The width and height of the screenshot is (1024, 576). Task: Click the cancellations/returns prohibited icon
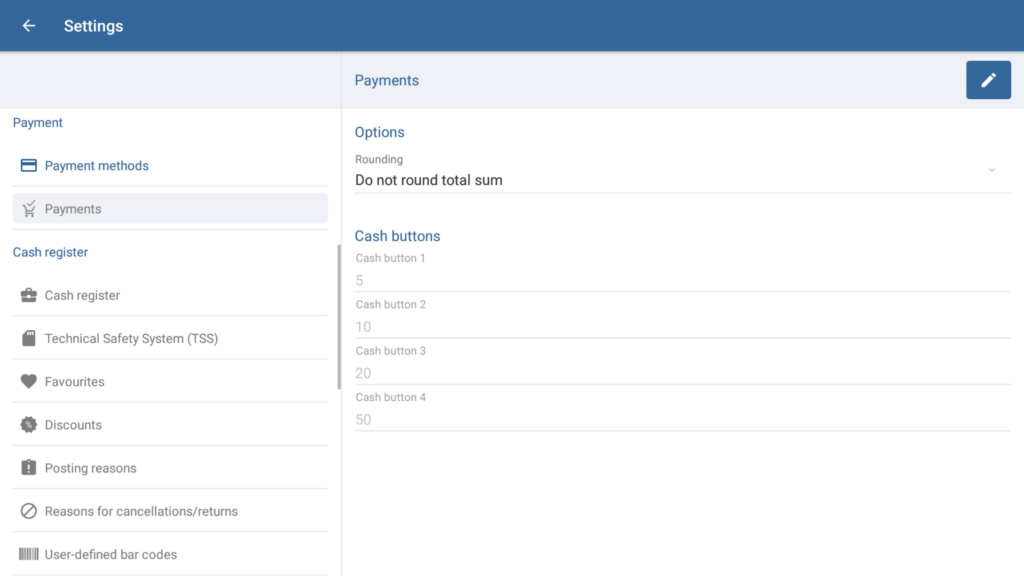[29, 511]
